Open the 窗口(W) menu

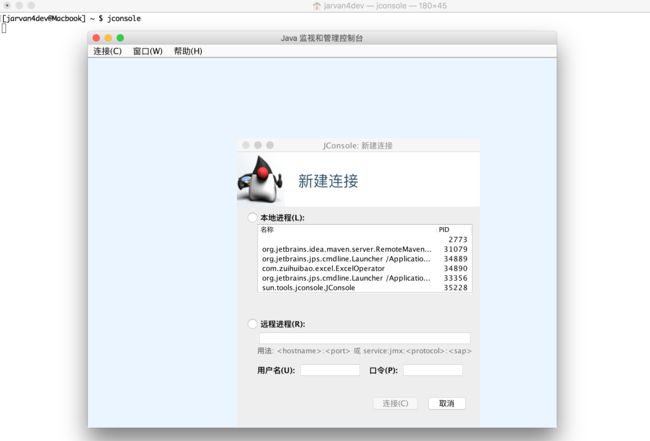click(148, 51)
